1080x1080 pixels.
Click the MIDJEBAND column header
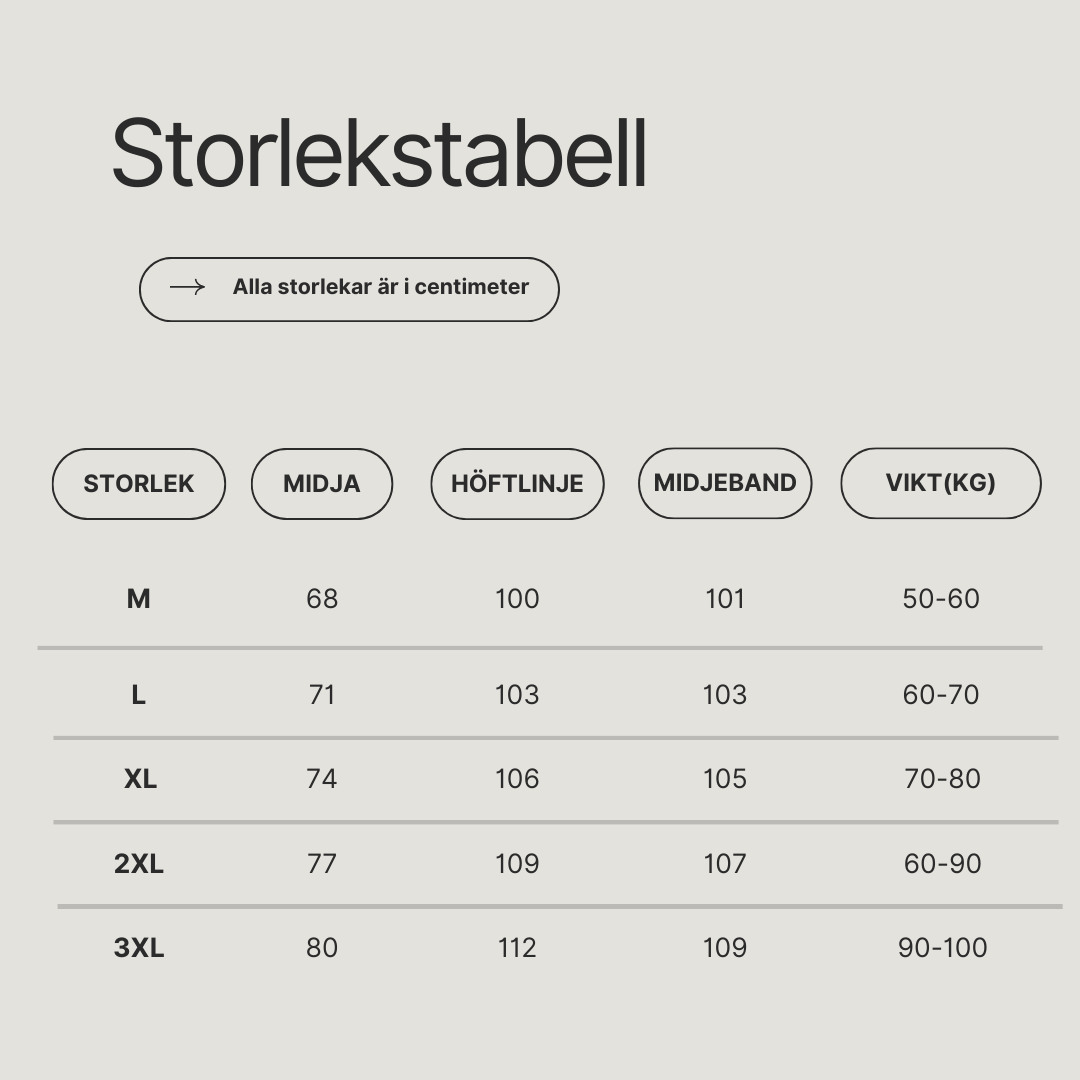pos(725,483)
